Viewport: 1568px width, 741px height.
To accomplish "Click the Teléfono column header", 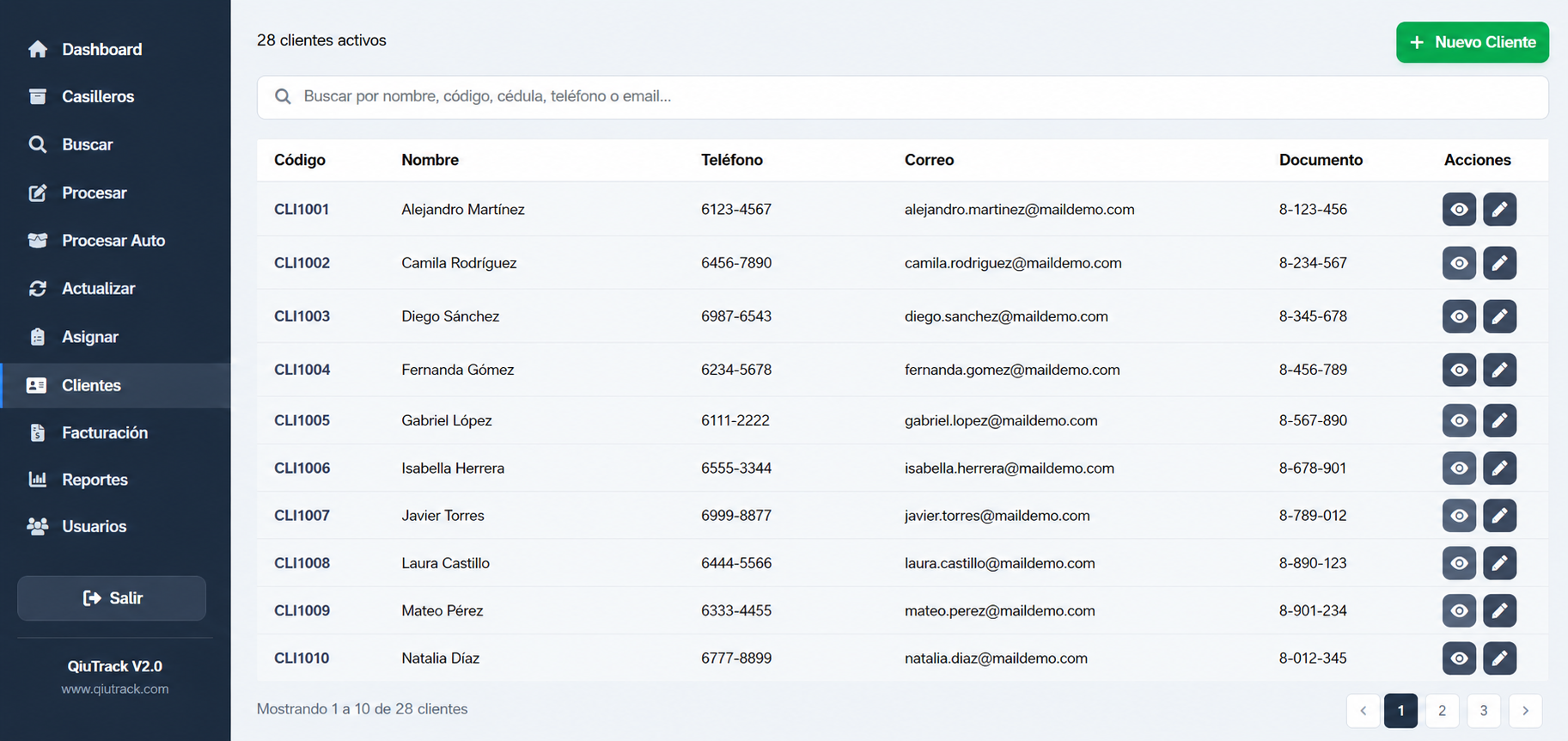I will [x=732, y=160].
